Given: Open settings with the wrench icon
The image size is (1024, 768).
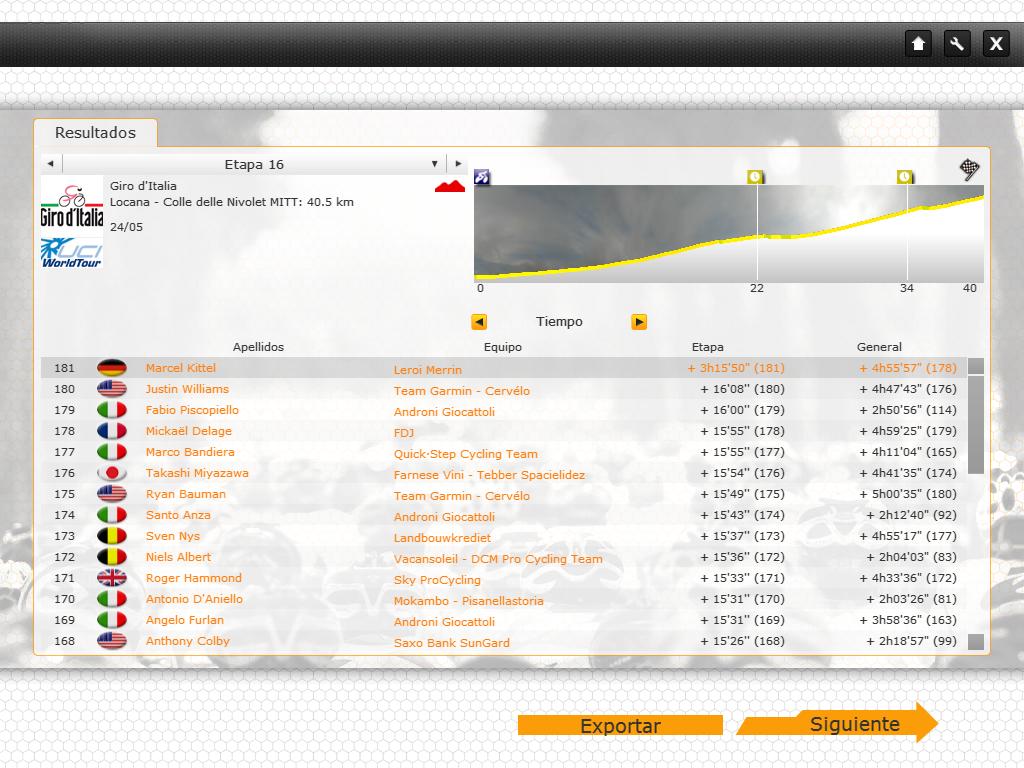Looking at the screenshot, I should point(957,43).
